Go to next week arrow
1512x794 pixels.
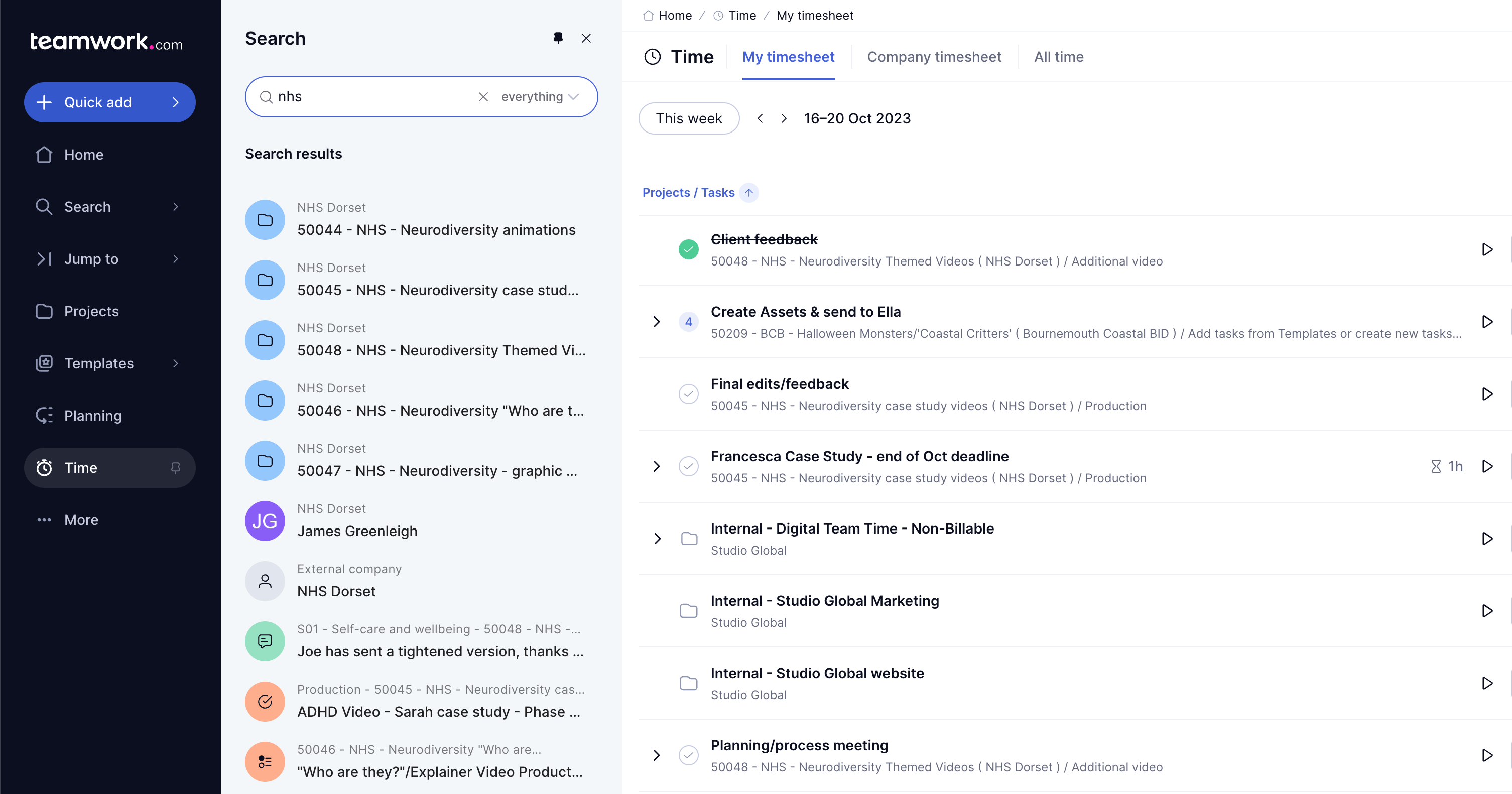click(x=784, y=118)
